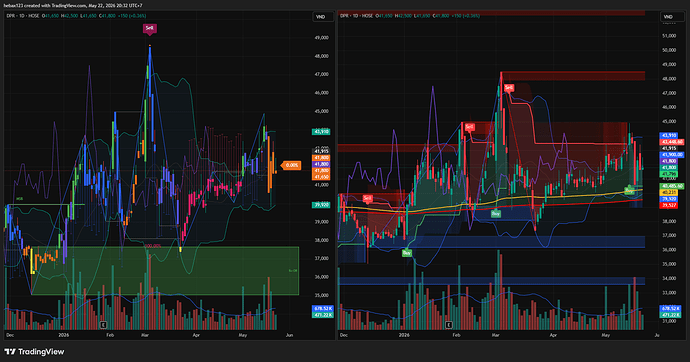Click blue 678.52 K volume label on left chart

[x=323, y=309]
